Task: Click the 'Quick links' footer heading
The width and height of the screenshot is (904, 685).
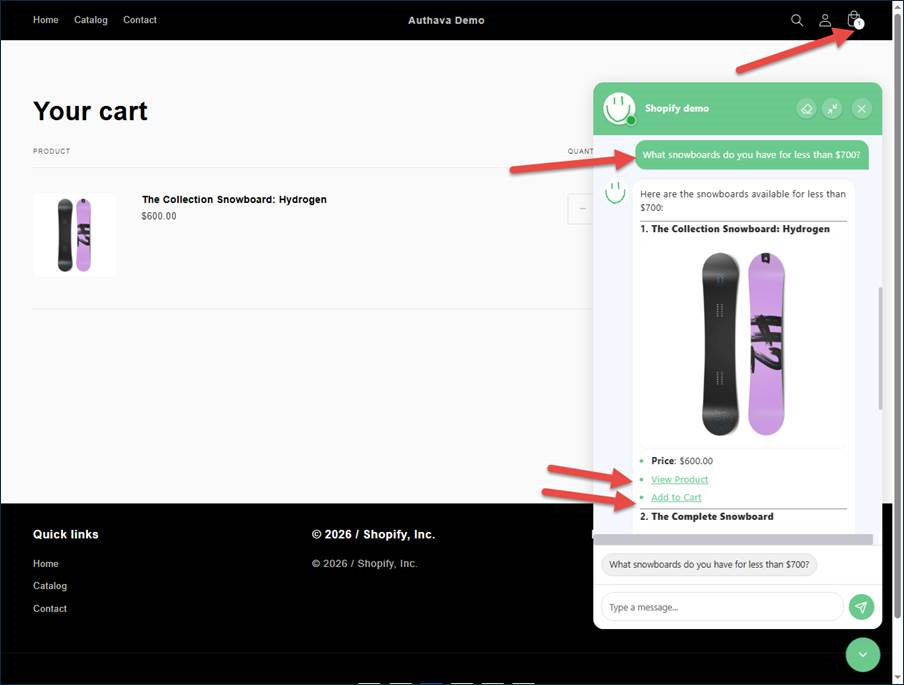Action: [66, 535]
